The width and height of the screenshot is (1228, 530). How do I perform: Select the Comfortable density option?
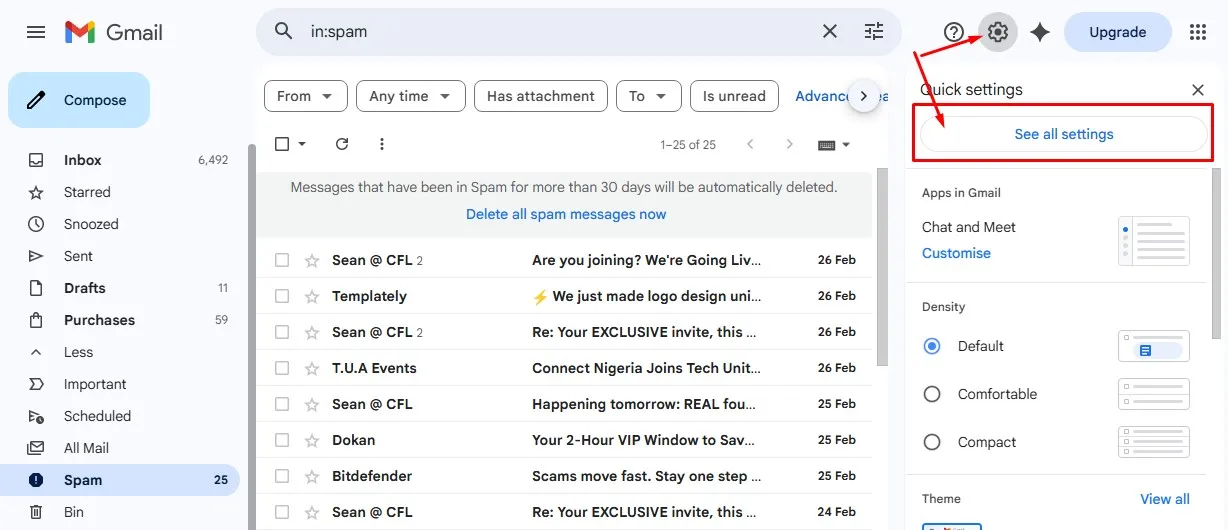(x=932, y=394)
